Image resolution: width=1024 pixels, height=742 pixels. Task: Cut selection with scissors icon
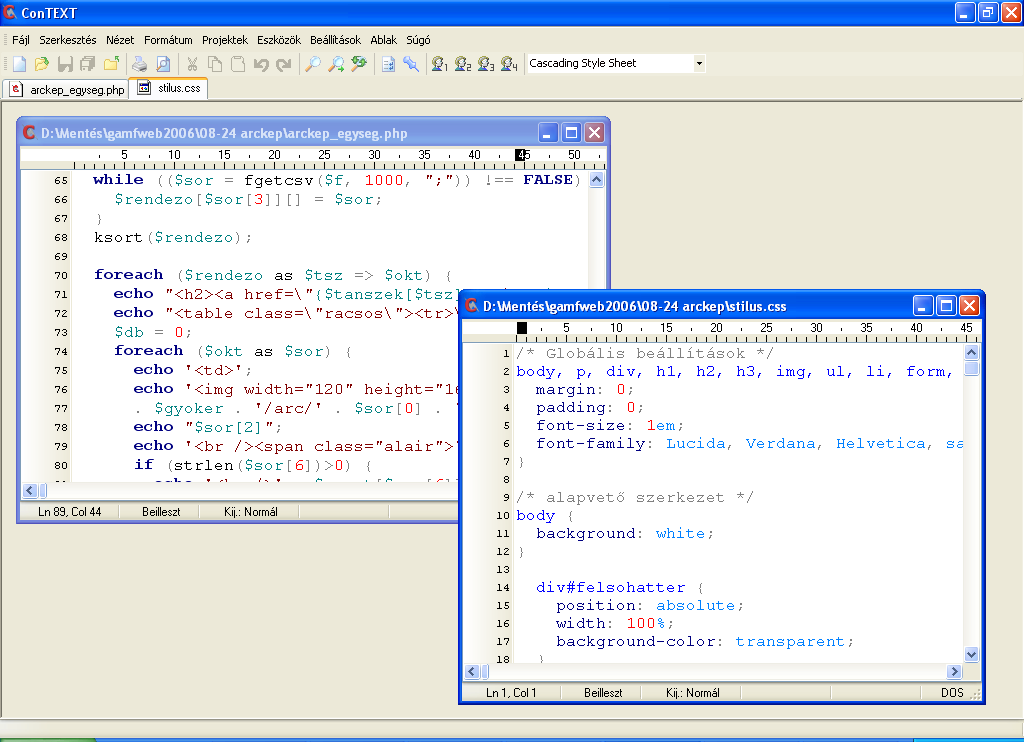click(192, 63)
